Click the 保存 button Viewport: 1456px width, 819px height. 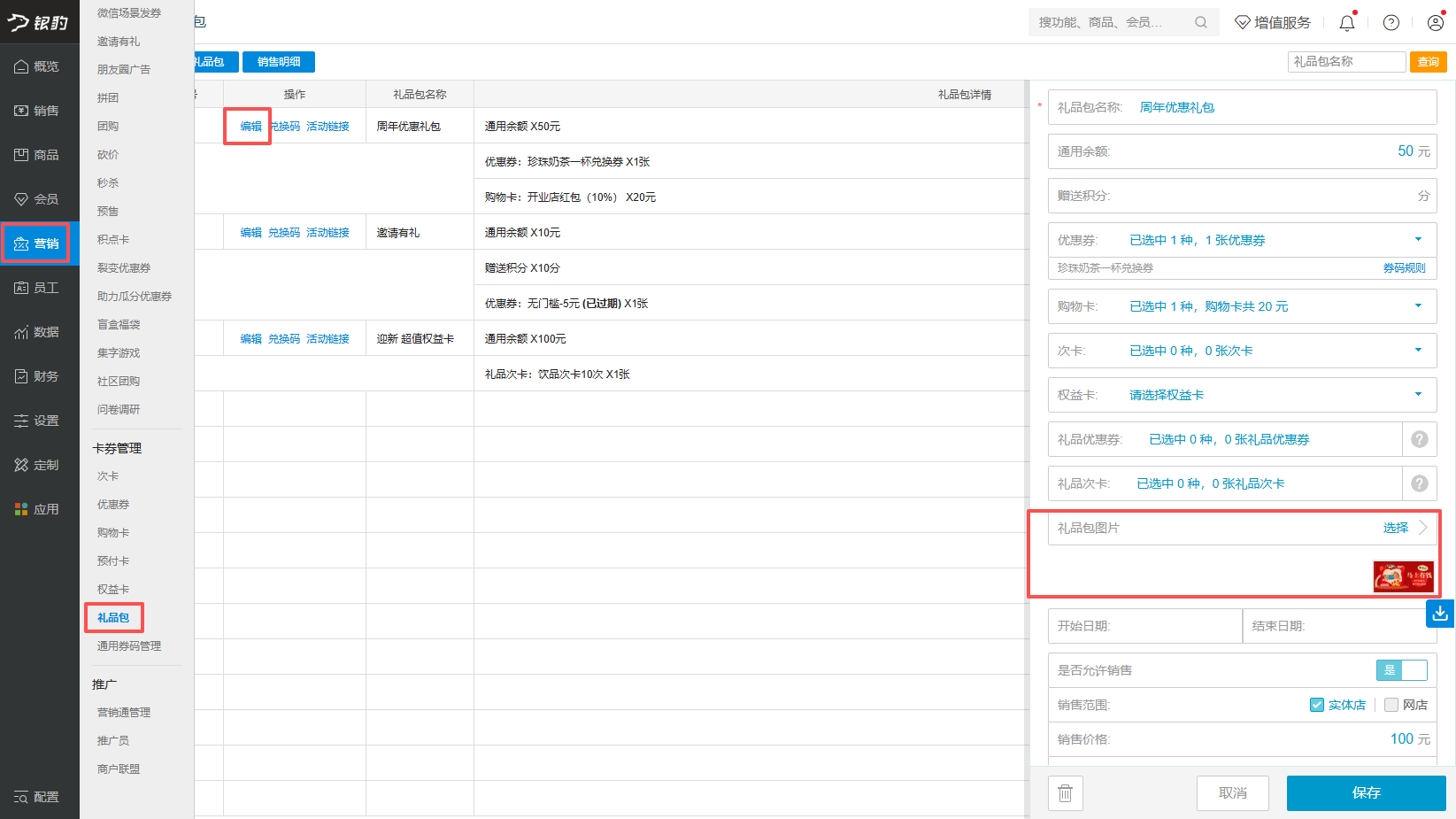(x=1366, y=793)
